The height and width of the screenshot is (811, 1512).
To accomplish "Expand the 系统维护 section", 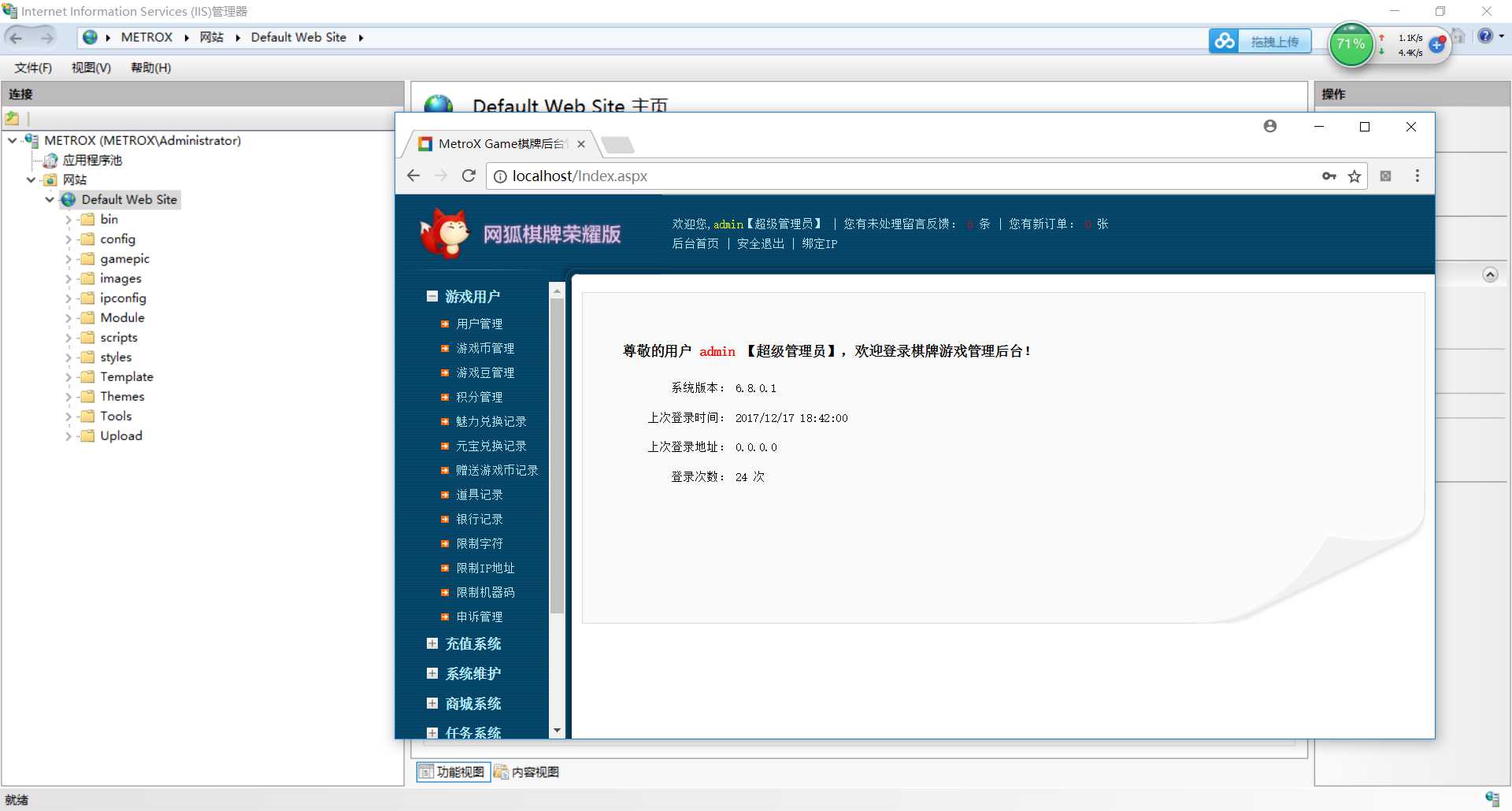I will click(x=432, y=673).
